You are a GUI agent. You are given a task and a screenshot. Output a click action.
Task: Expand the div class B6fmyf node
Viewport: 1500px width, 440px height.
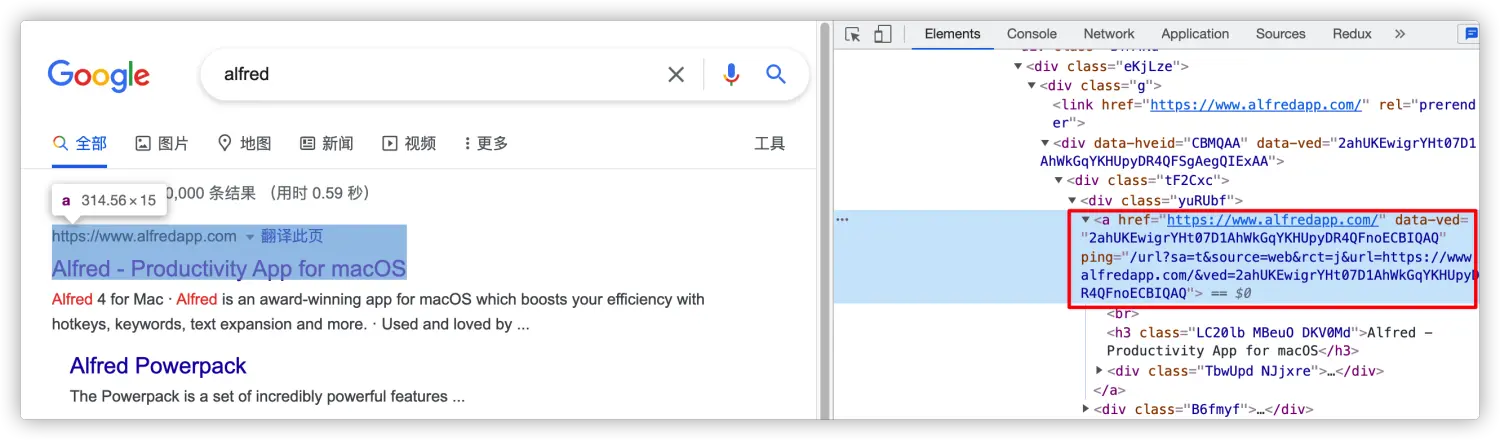1087,409
